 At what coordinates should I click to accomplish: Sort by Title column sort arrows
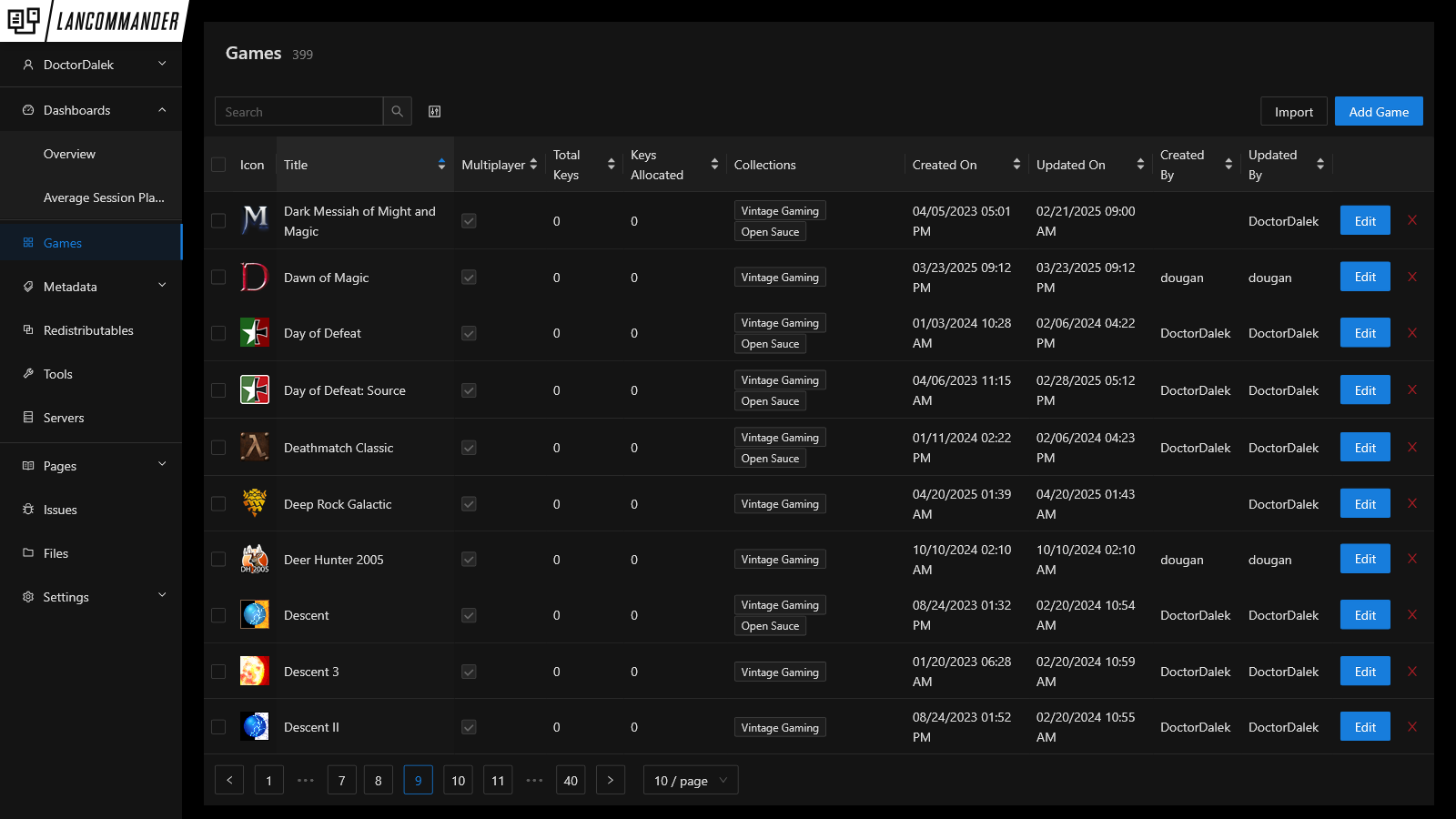[441, 165]
